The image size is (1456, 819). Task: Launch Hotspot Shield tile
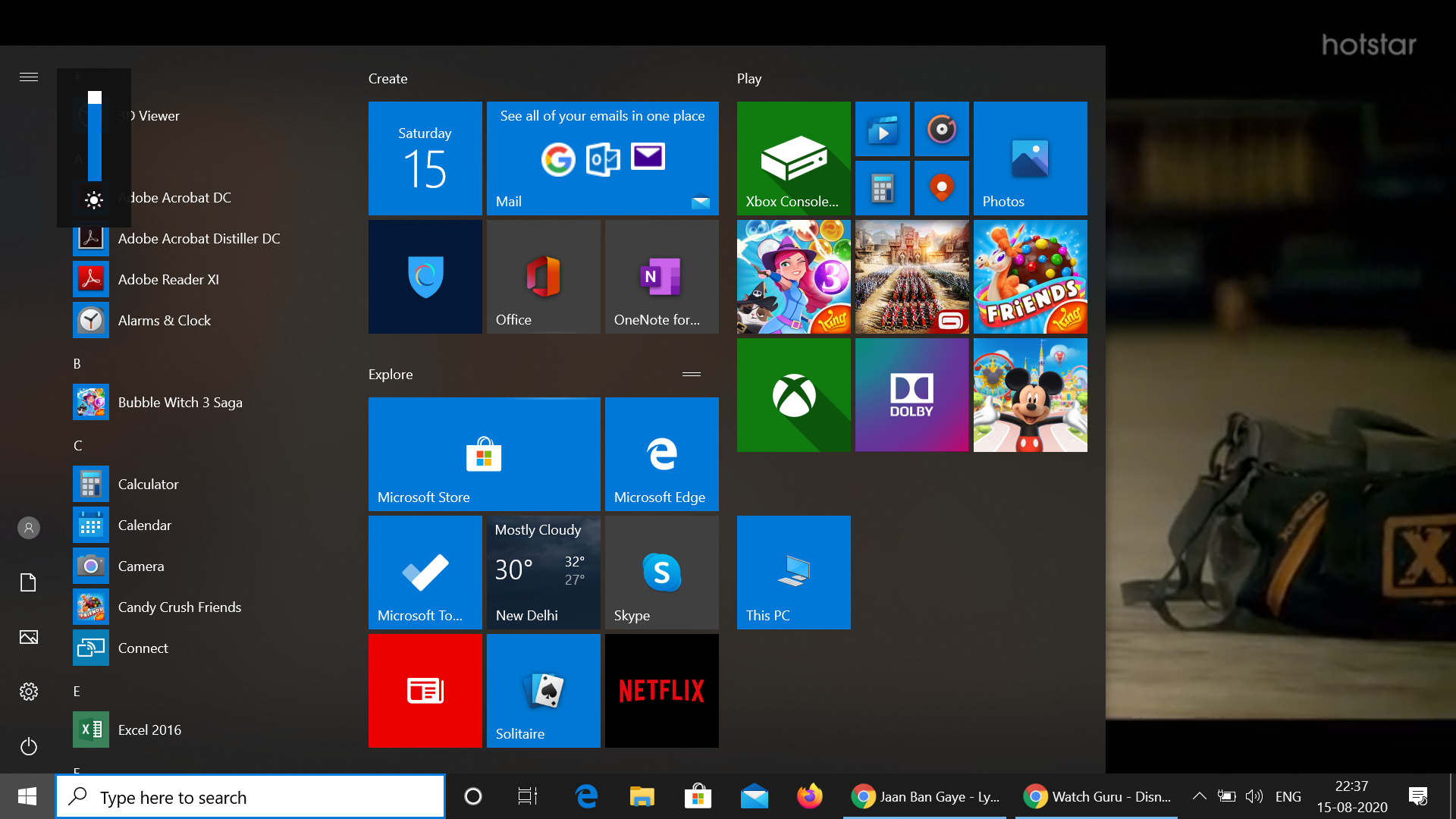(425, 277)
